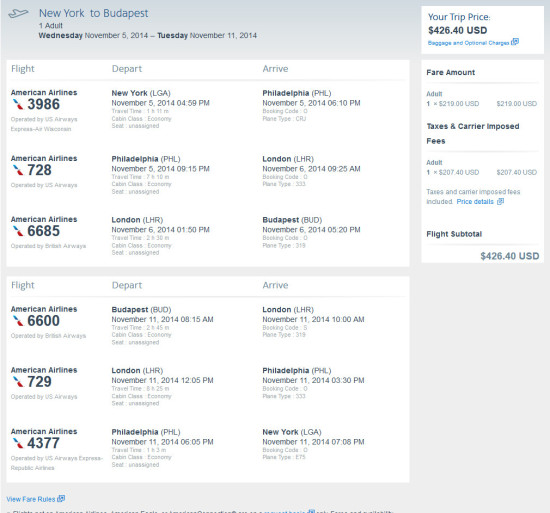The height and width of the screenshot is (513, 550).
Task: Click the New York to Budapest heading
Action: point(94,13)
